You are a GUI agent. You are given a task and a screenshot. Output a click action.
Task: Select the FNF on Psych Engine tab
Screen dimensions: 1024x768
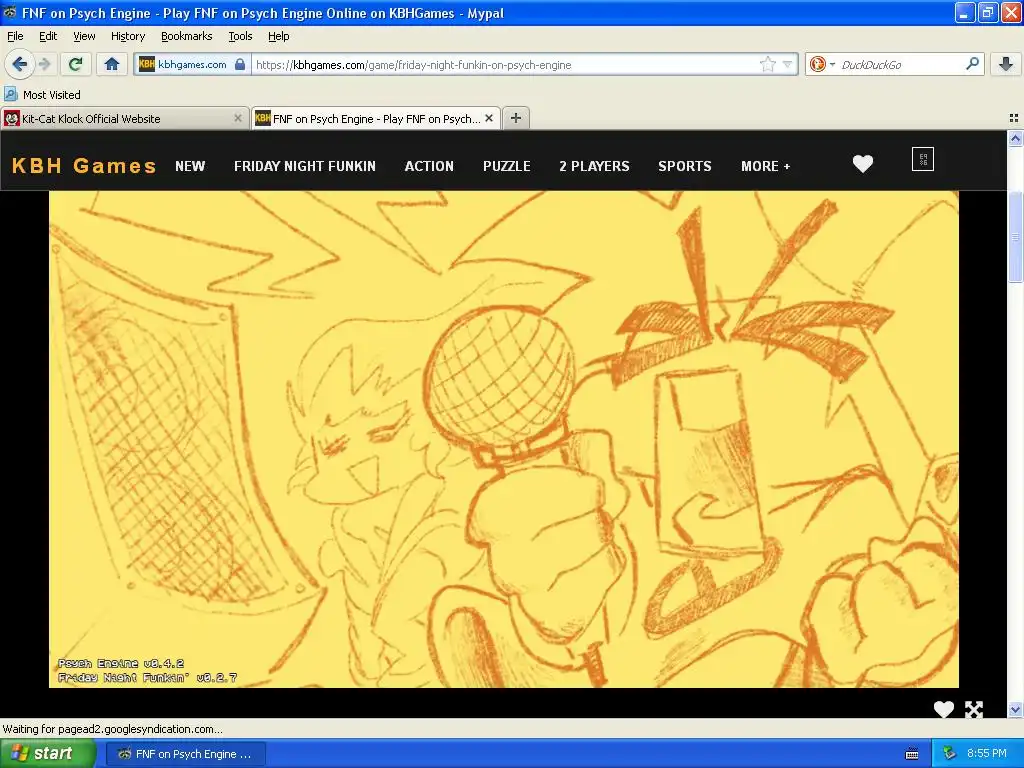(x=376, y=118)
